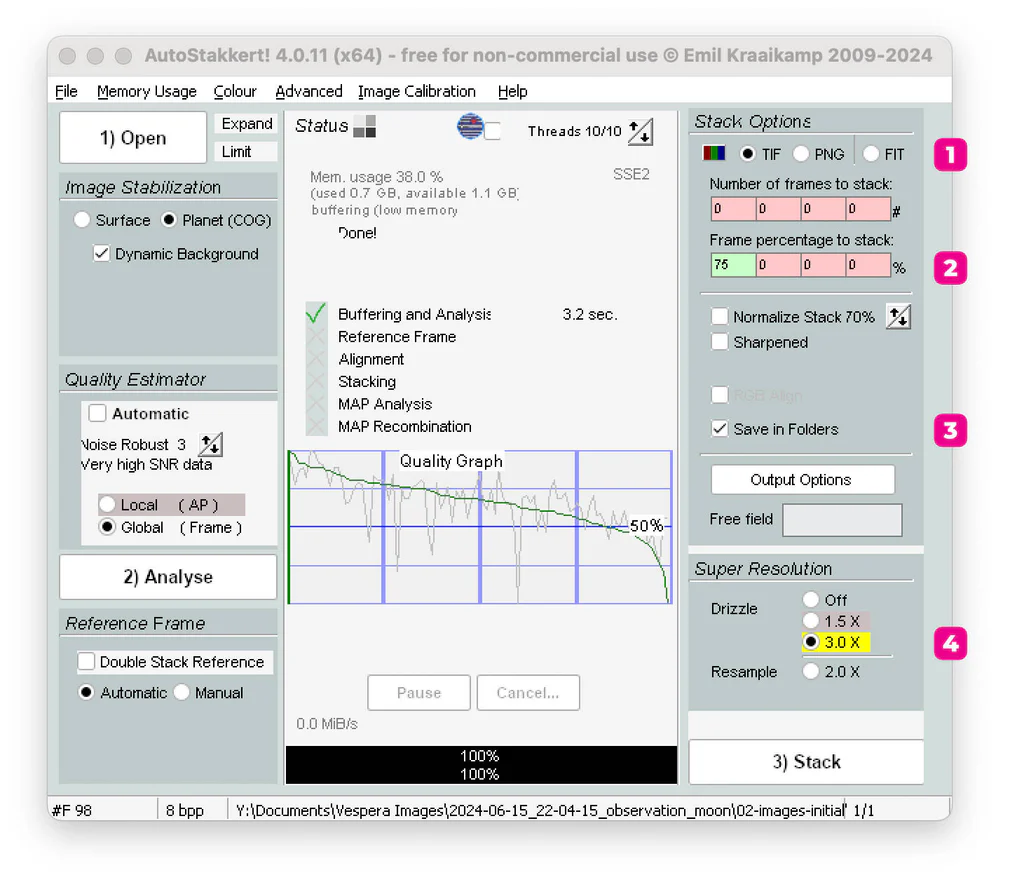Click the 75 frame percentage field
The width and height of the screenshot is (1024, 896).
733,265
